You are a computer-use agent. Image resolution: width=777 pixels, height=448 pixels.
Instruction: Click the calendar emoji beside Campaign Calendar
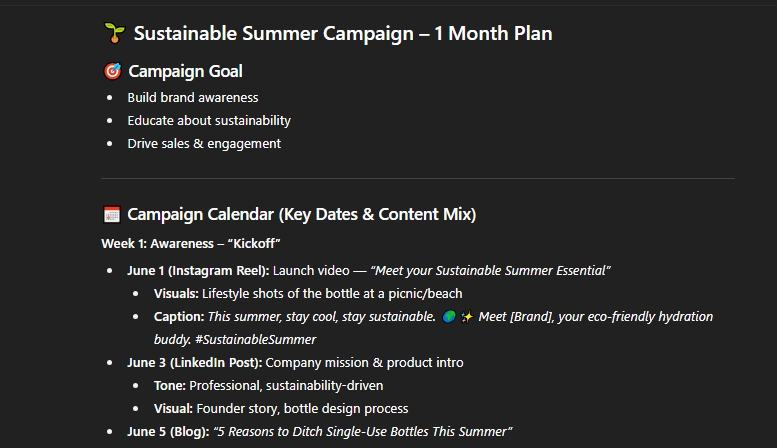[112, 215]
